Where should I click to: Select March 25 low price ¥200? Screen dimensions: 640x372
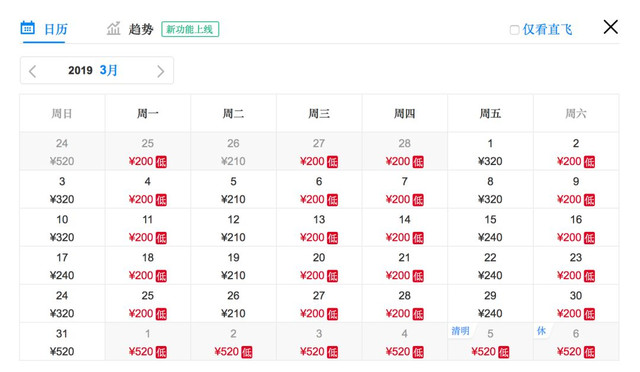(x=147, y=304)
